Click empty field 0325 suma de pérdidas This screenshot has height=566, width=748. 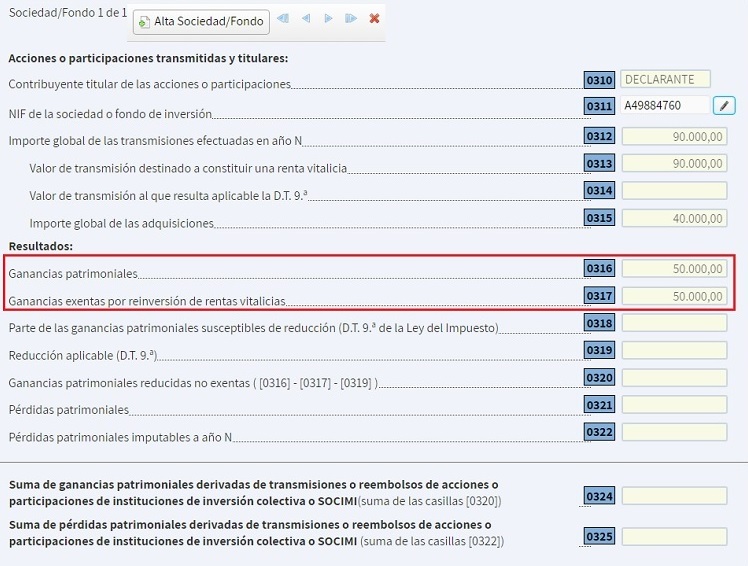pyautogui.click(x=675, y=536)
